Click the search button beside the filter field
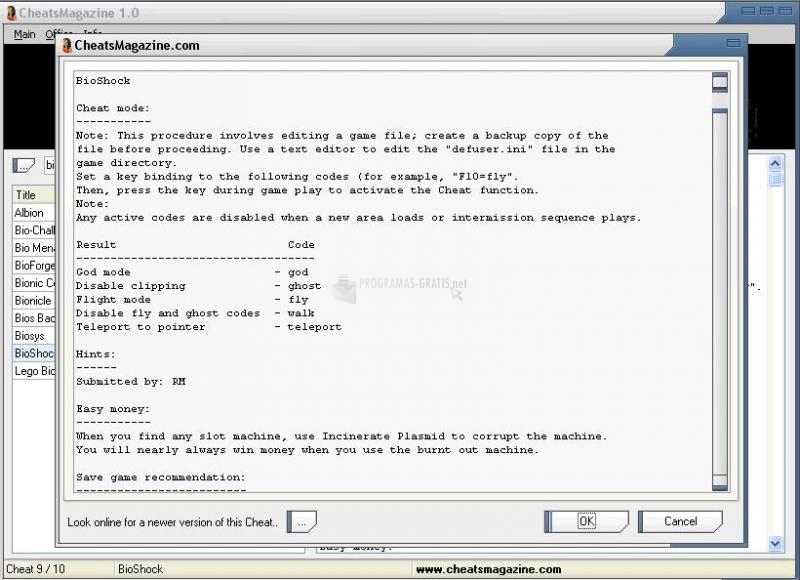This screenshot has height=580, width=800. click(x=23, y=165)
